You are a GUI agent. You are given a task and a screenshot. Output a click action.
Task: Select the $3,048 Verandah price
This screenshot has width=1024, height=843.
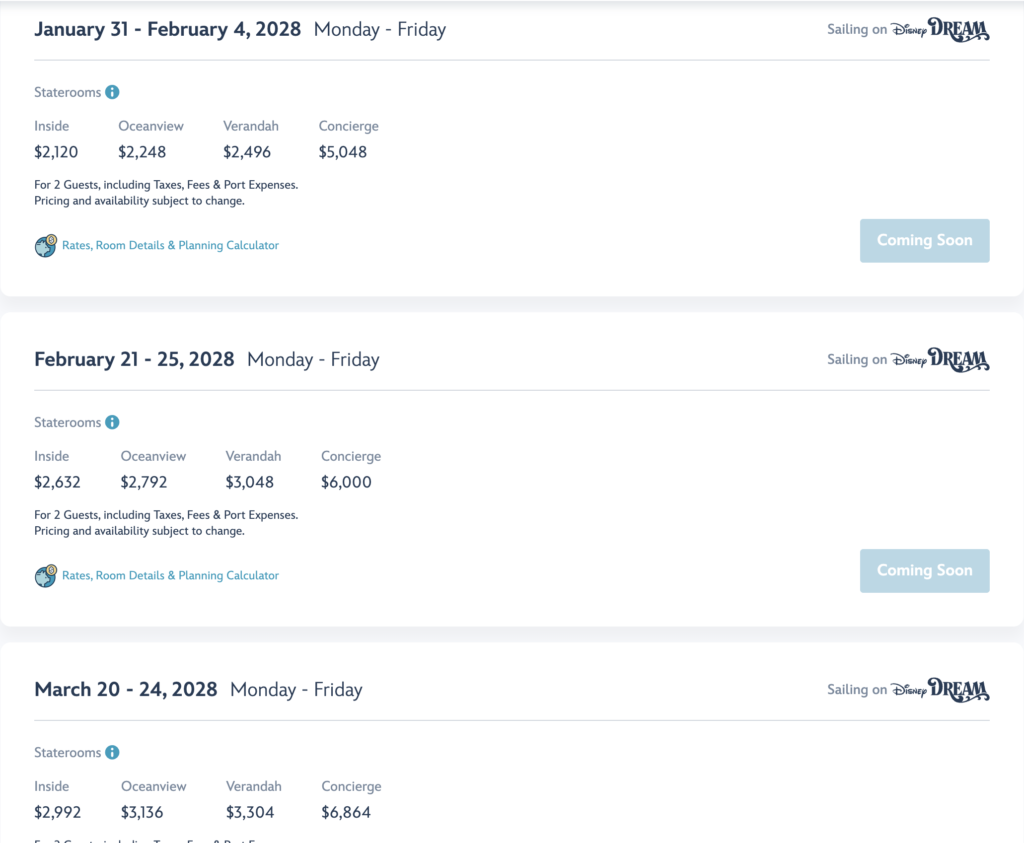249,483
